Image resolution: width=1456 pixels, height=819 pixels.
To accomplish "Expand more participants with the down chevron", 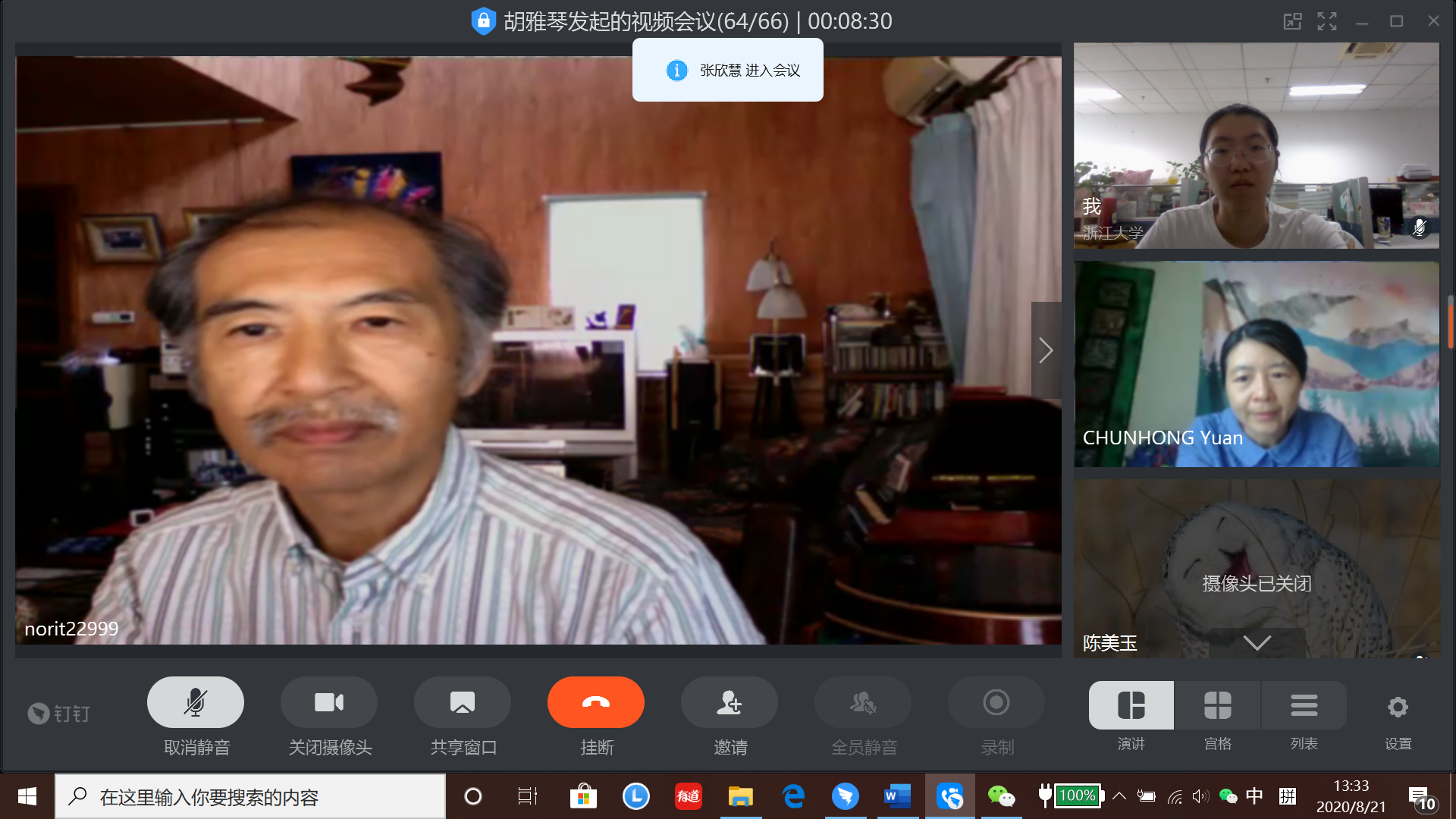I will pos(1257,643).
